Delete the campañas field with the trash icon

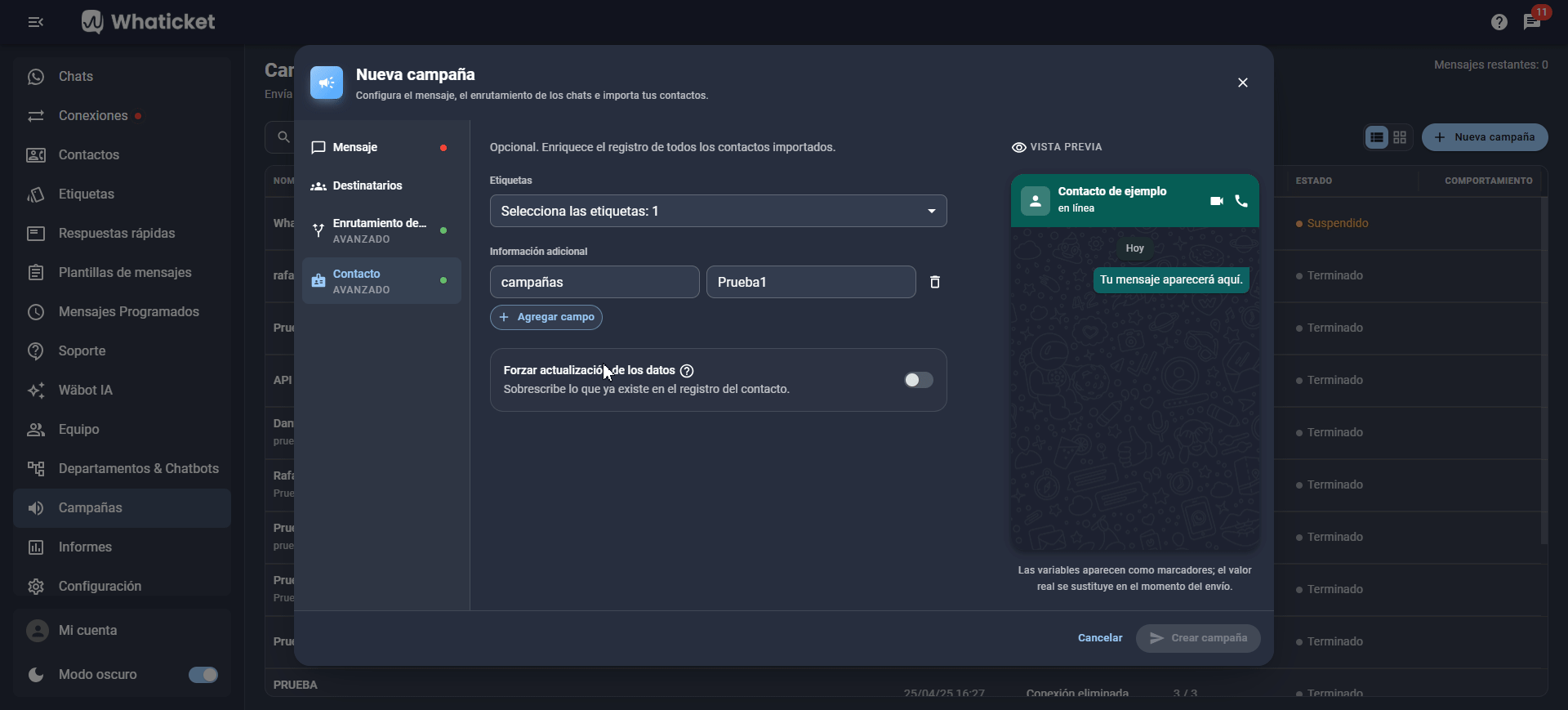tap(935, 282)
